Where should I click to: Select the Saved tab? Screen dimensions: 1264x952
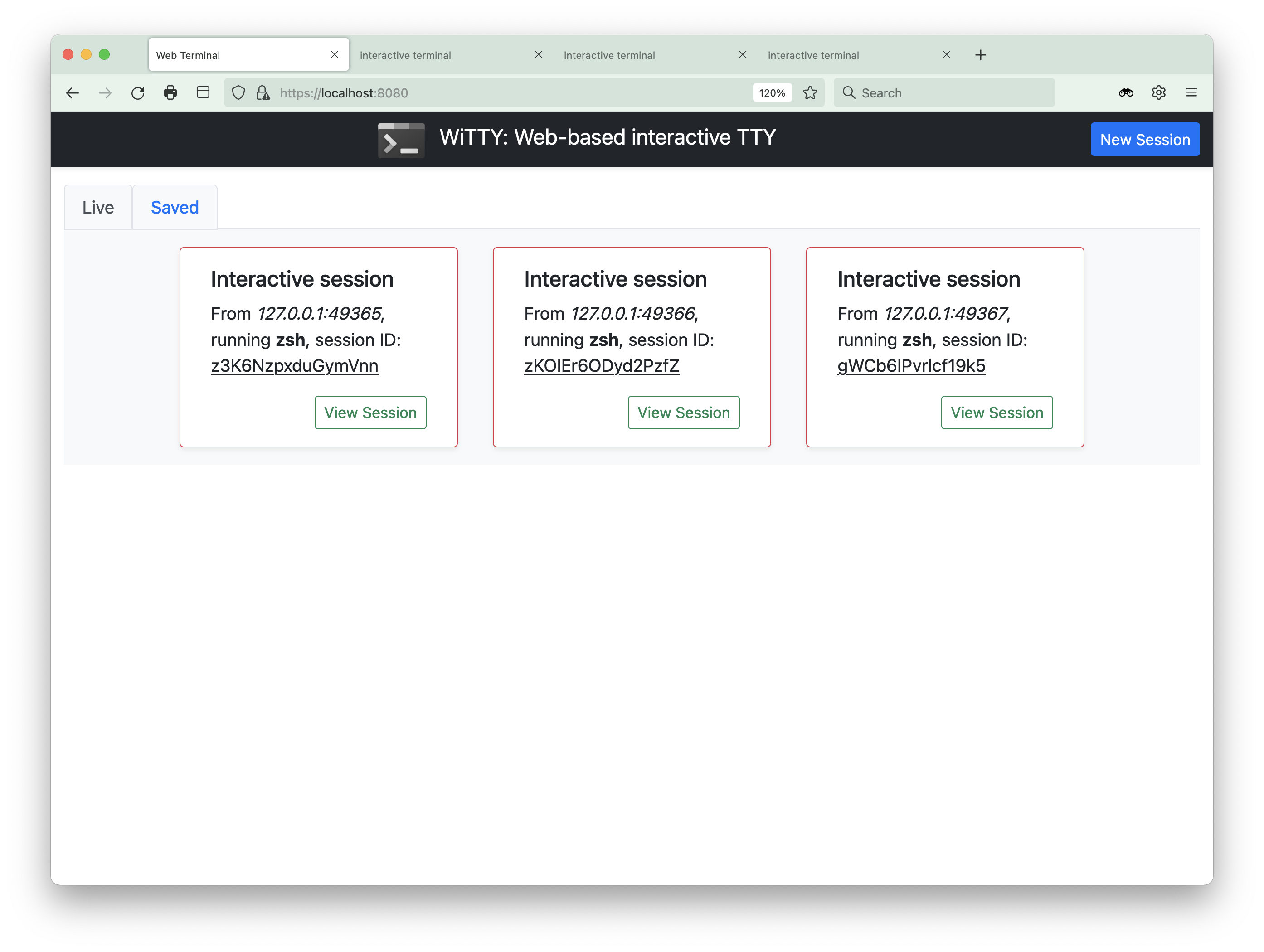coord(175,208)
